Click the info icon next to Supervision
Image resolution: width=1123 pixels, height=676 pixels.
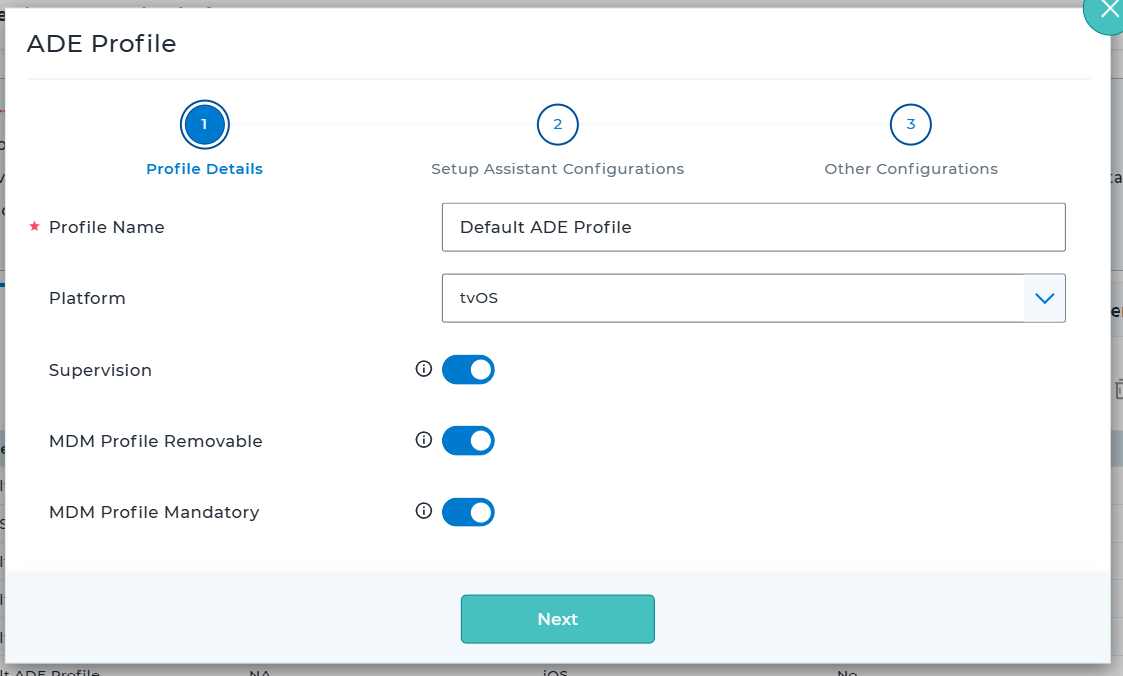(423, 369)
